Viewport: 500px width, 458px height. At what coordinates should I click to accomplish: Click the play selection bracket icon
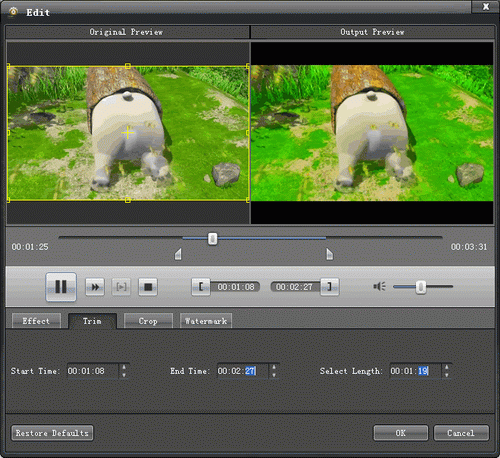pyautogui.click(x=121, y=287)
